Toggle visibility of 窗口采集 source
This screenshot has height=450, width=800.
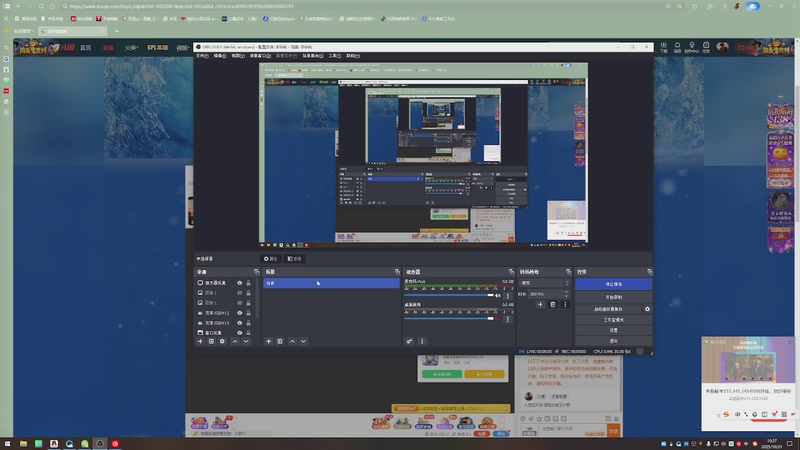[239, 333]
